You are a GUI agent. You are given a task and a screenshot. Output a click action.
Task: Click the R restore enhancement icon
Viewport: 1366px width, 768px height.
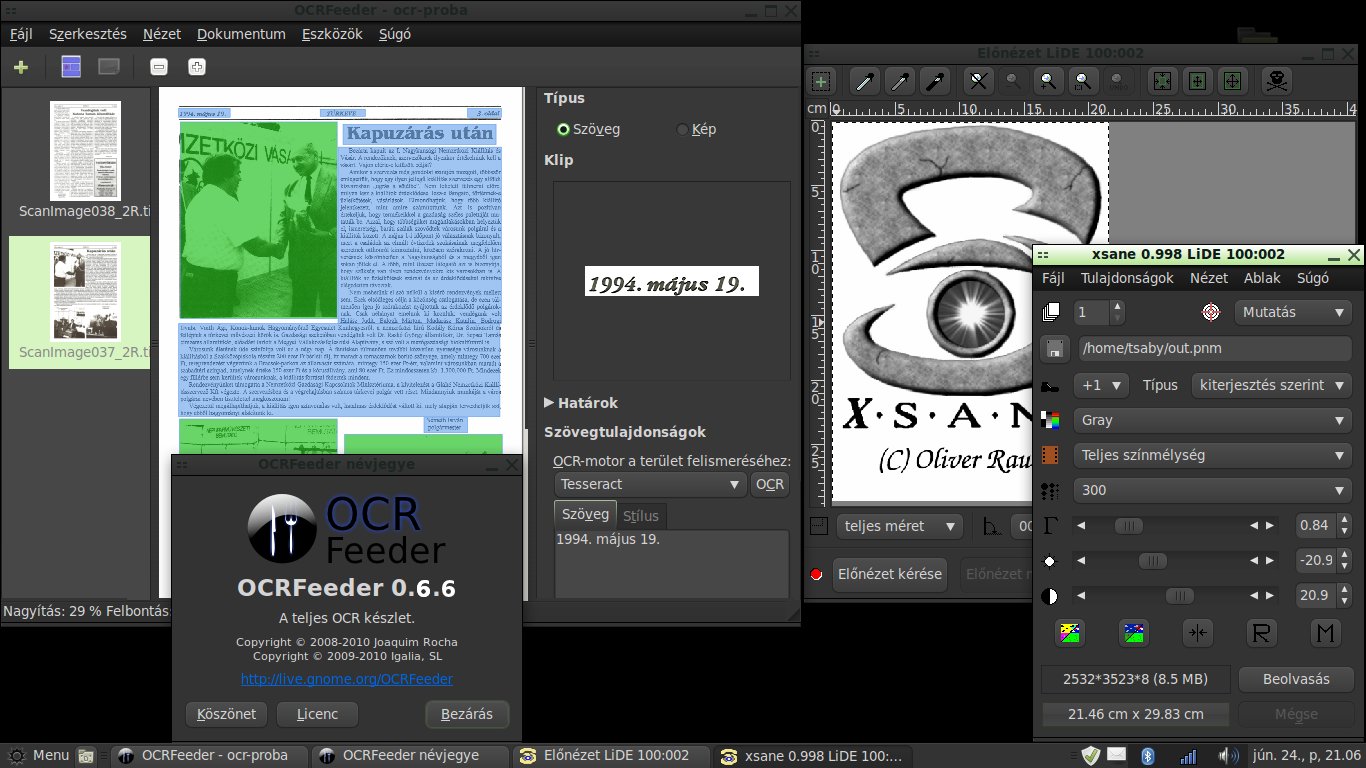pos(1262,632)
